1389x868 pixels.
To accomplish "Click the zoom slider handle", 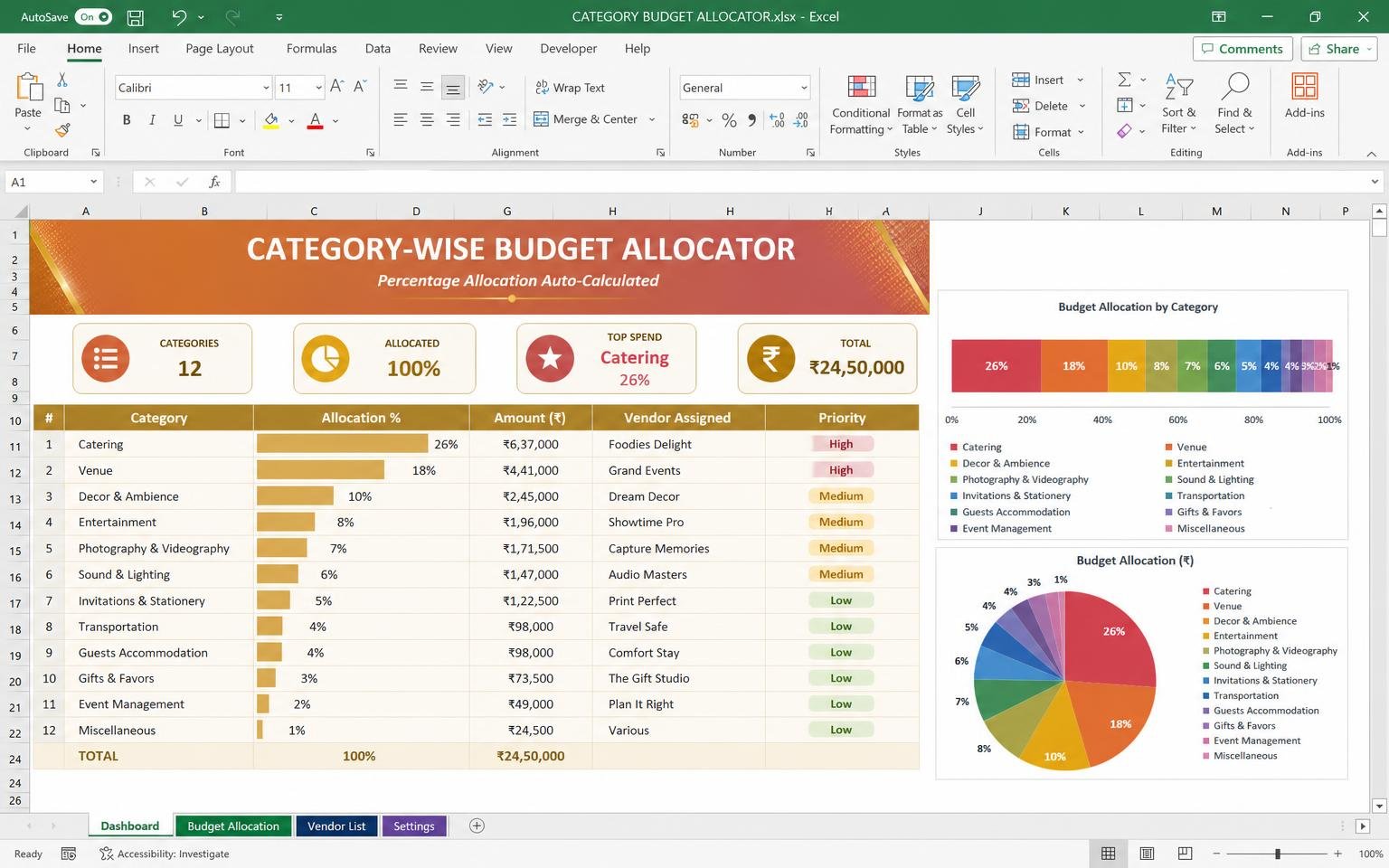I will (x=1277, y=854).
